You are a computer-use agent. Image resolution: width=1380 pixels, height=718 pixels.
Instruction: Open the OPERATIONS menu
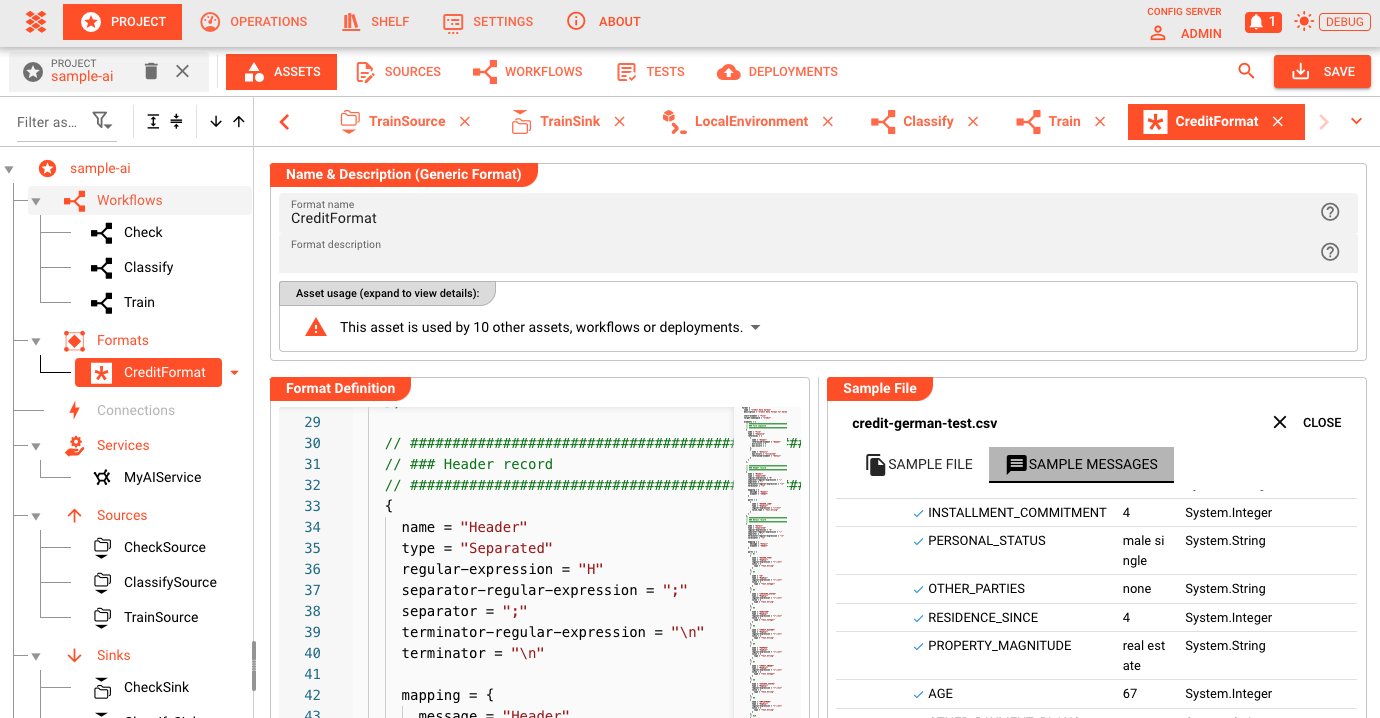tap(254, 21)
